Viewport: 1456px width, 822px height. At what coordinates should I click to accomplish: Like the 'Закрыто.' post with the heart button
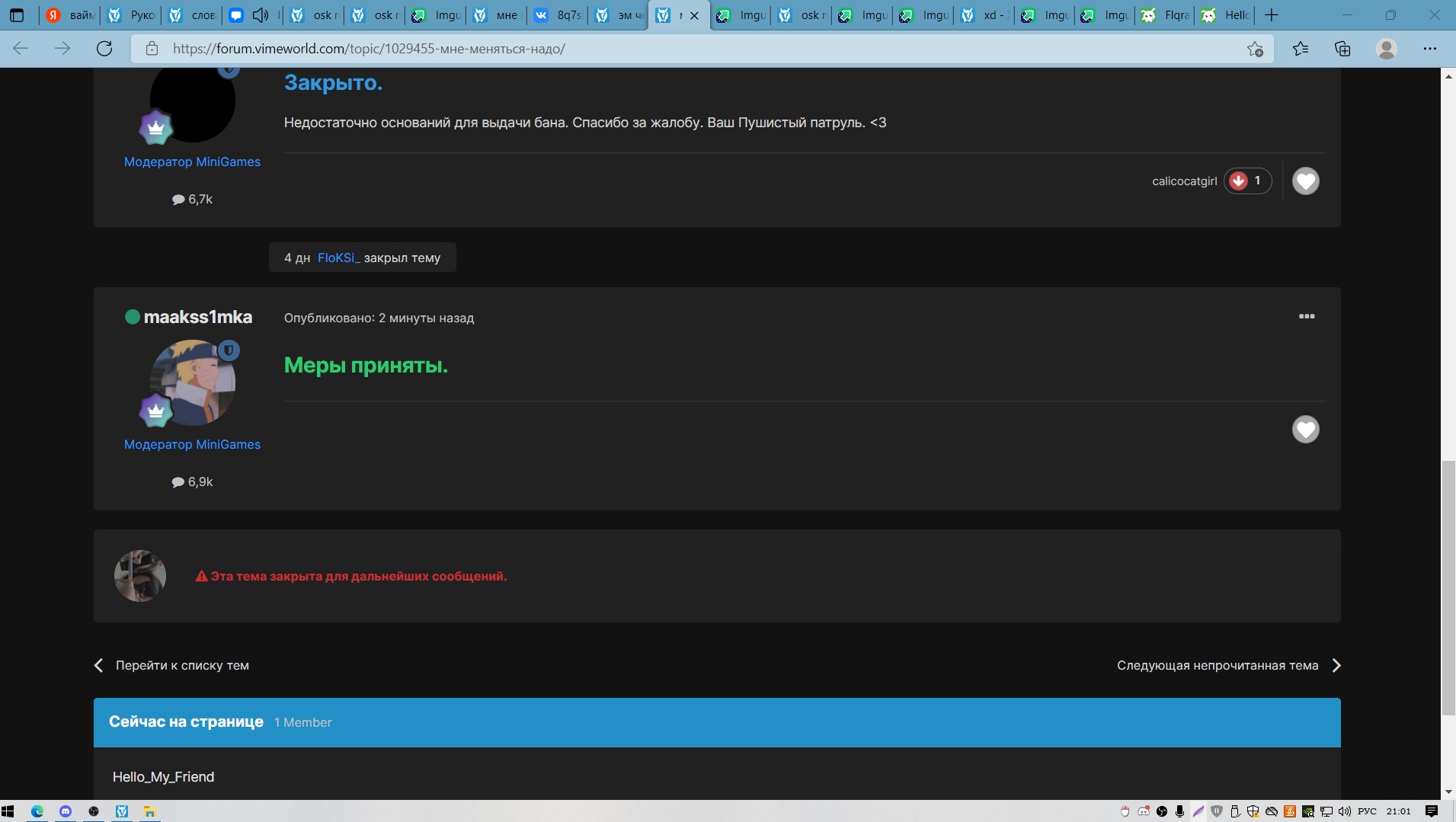(x=1305, y=181)
